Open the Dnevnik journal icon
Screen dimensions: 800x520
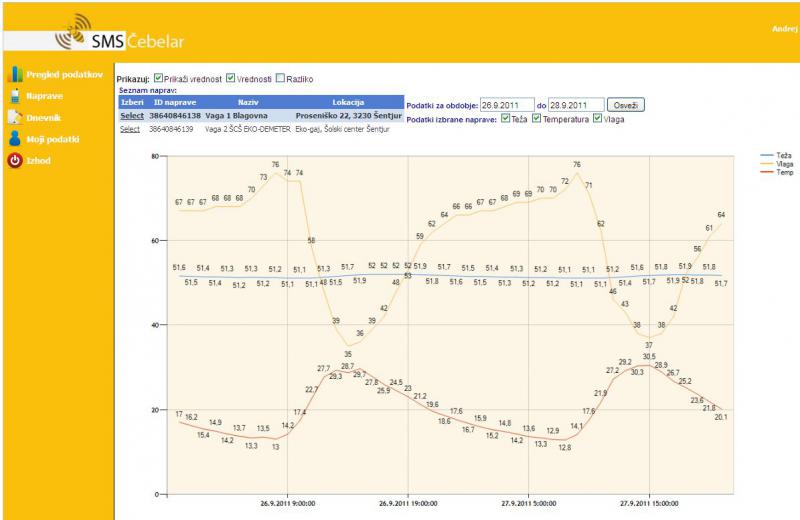[x=14, y=117]
